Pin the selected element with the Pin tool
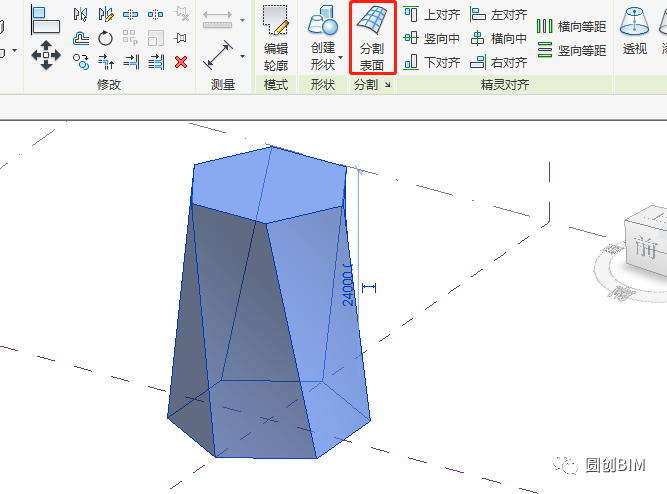 pos(180,38)
